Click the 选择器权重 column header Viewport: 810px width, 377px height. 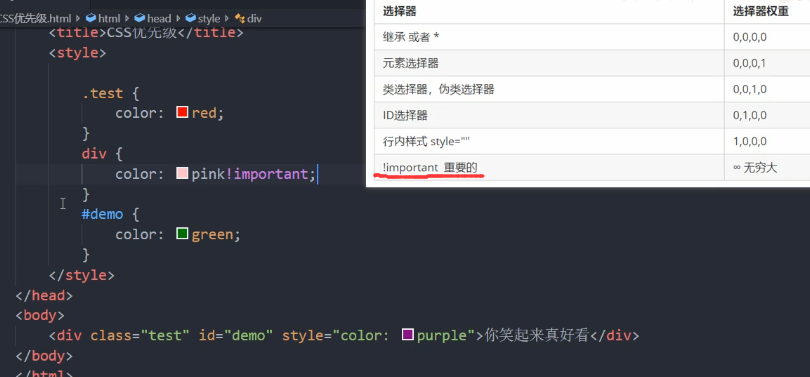[x=760, y=11]
